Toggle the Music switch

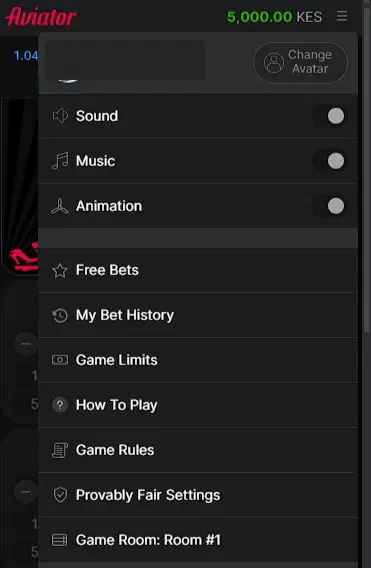point(330,161)
